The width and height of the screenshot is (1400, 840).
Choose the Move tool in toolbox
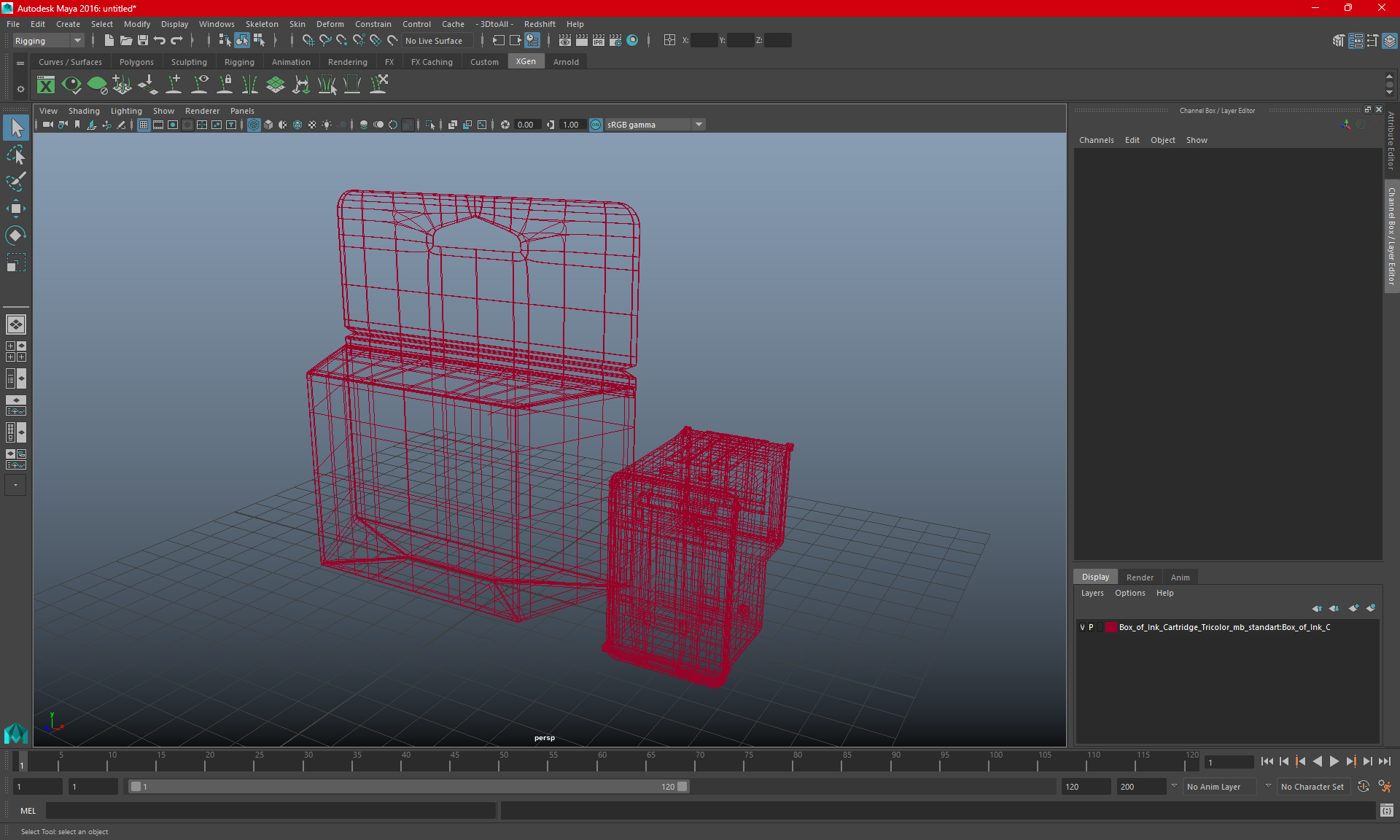tap(16, 209)
